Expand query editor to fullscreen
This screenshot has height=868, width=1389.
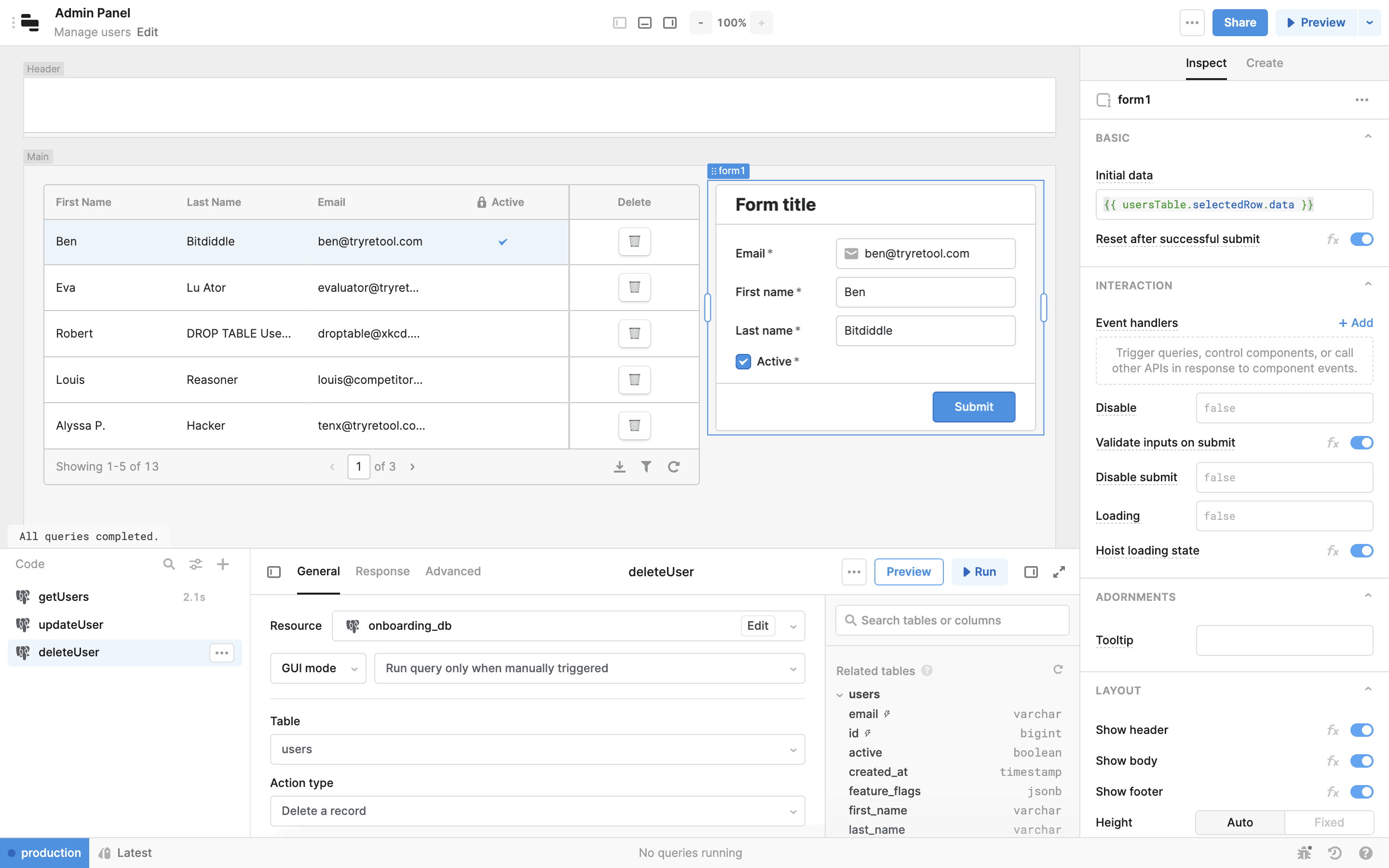coord(1059,572)
